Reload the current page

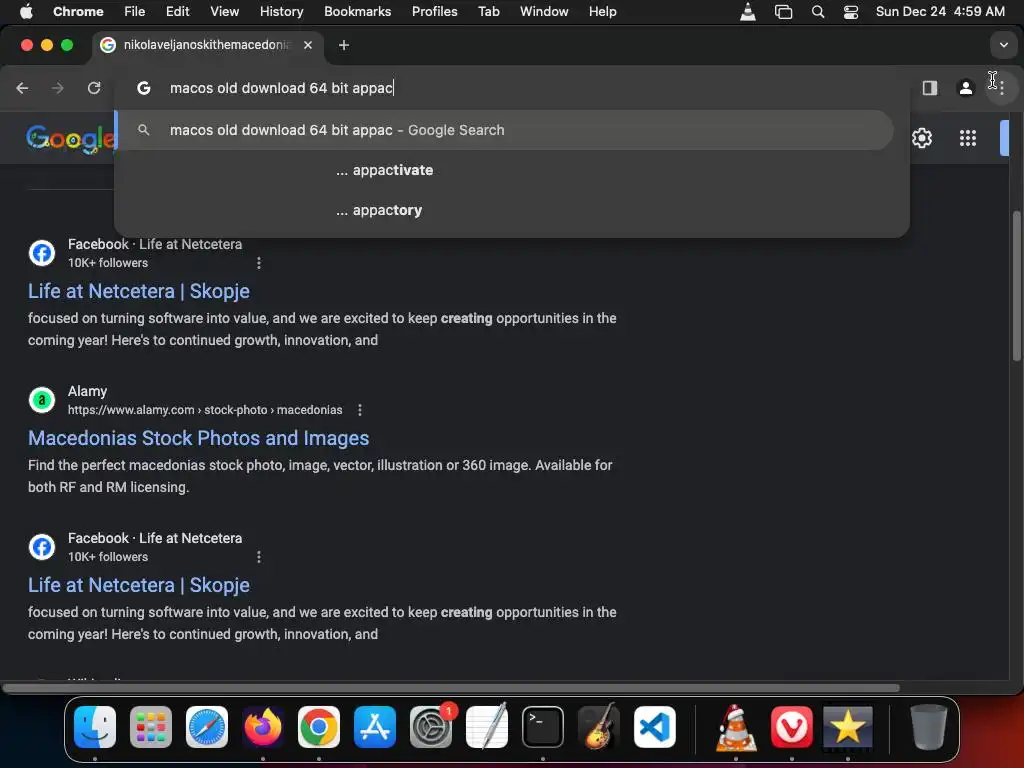click(x=94, y=88)
